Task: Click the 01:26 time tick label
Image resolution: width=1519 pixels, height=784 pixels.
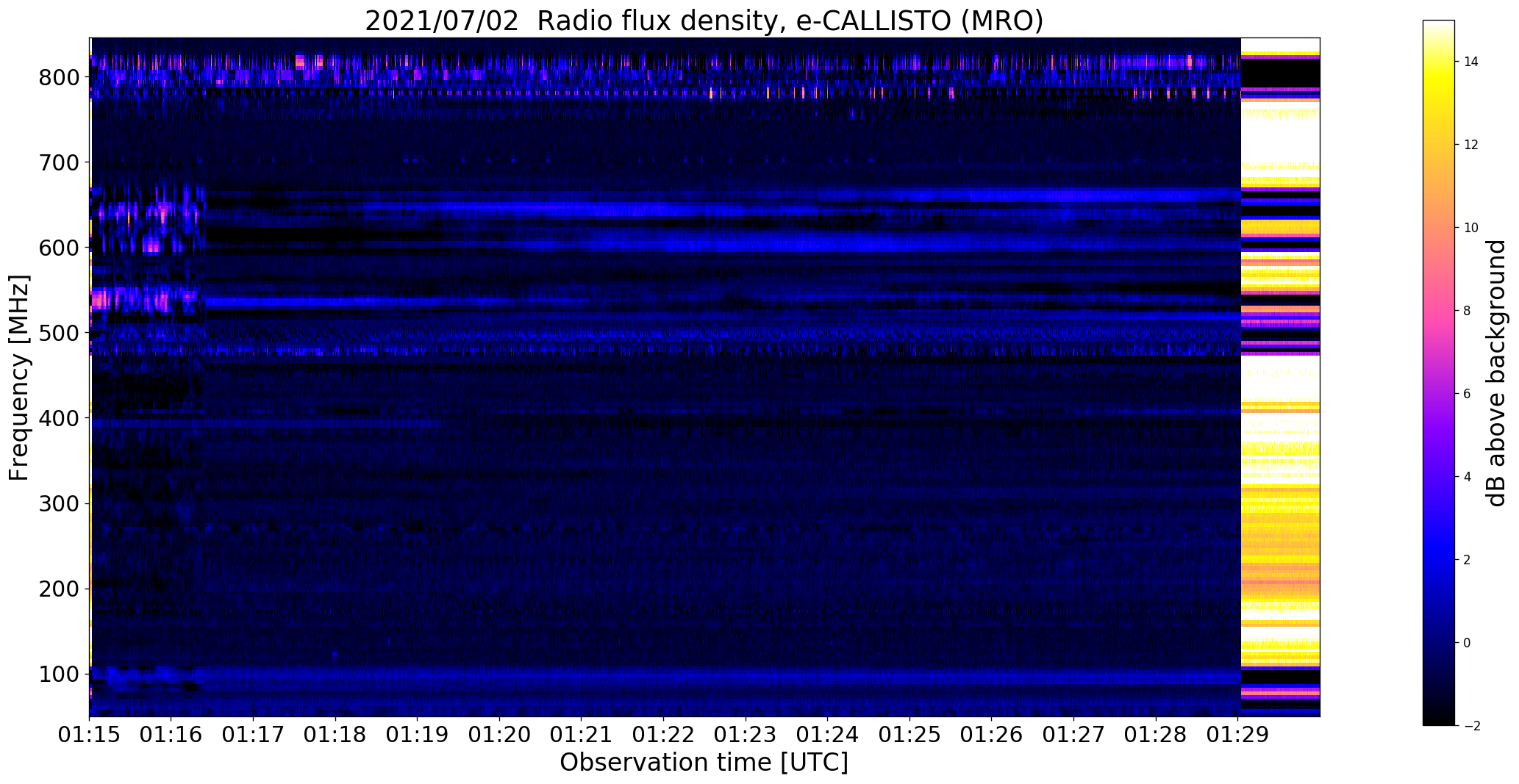Action: [x=992, y=735]
